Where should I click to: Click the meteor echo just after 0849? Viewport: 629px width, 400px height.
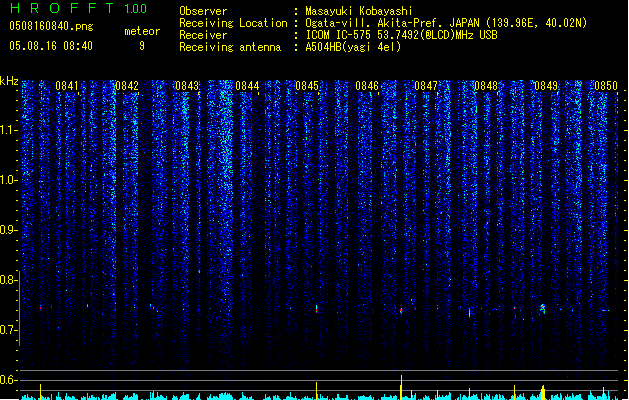(x=542, y=309)
